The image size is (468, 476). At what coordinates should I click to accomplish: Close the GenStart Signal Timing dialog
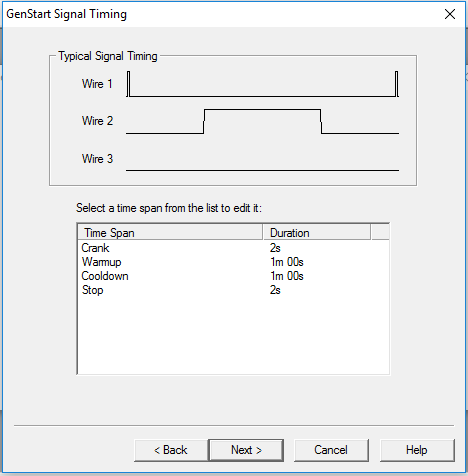pyautogui.click(x=450, y=14)
